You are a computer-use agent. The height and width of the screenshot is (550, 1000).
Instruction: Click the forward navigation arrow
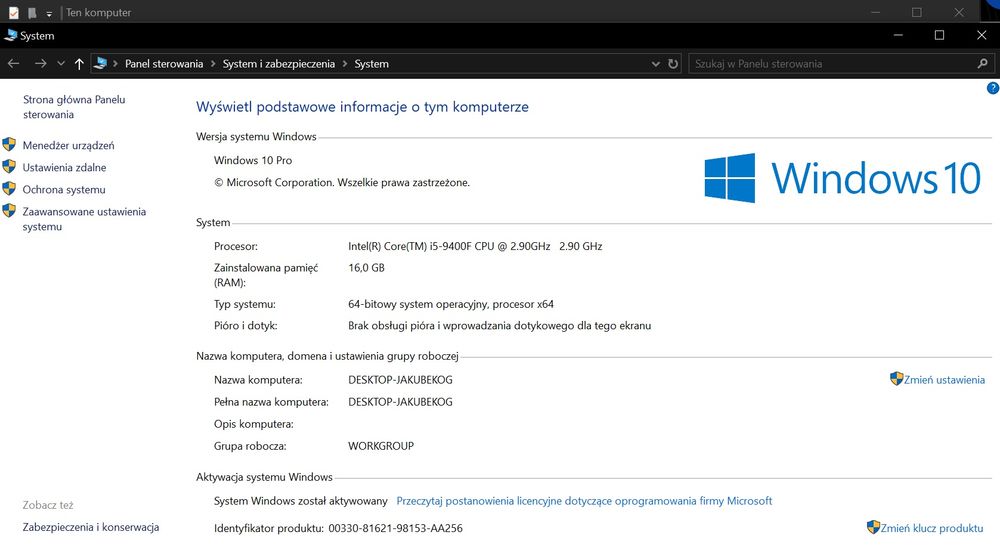[40, 64]
